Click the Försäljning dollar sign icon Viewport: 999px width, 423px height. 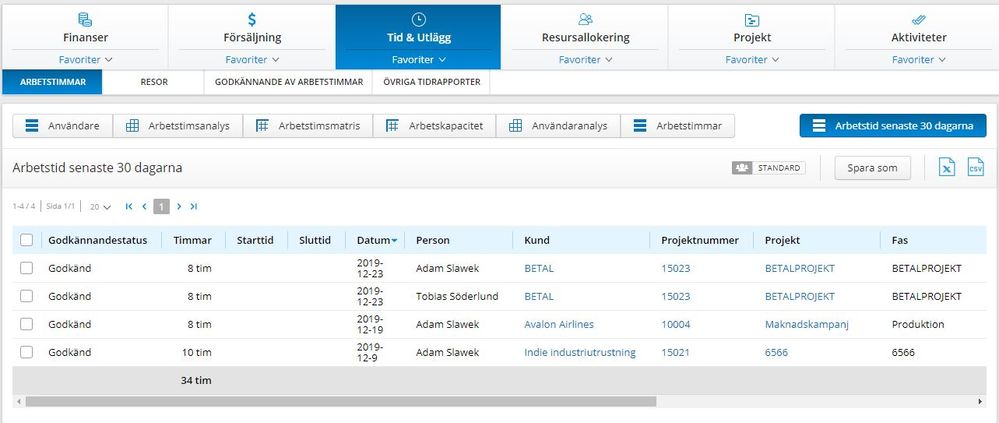pos(252,19)
